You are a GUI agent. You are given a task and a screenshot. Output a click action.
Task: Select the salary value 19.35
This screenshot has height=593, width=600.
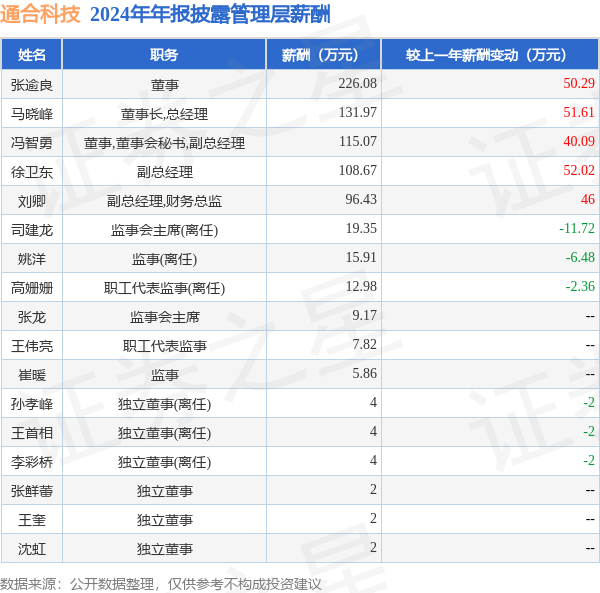(x=361, y=229)
